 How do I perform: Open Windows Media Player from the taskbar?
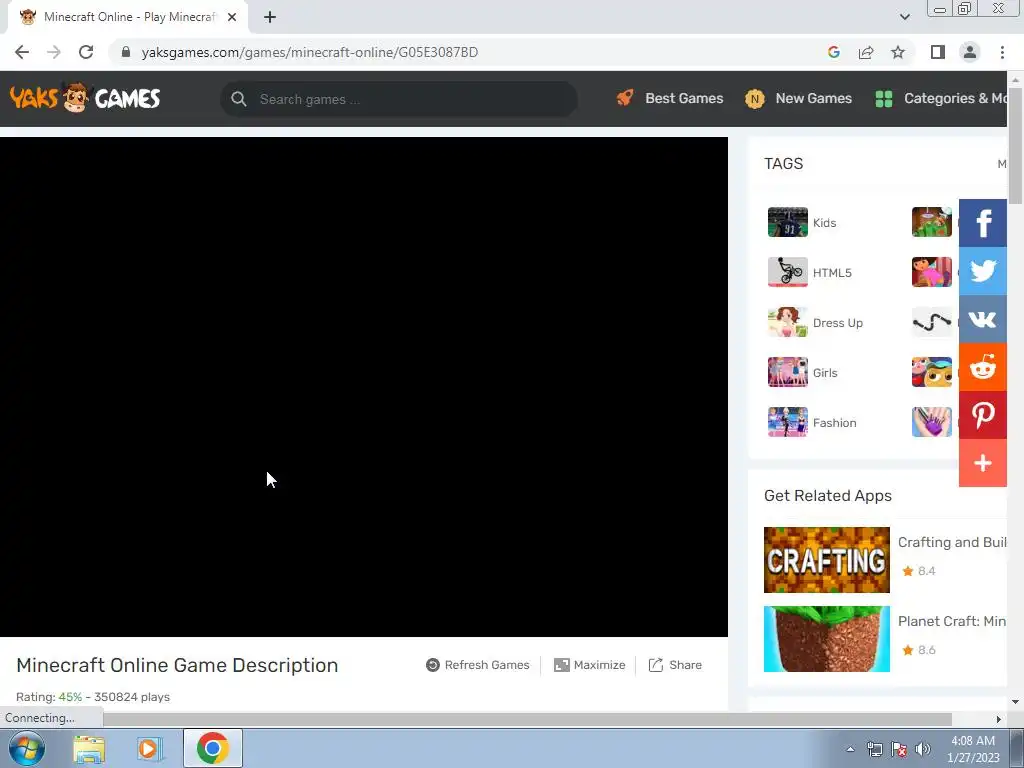pyautogui.click(x=150, y=748)
